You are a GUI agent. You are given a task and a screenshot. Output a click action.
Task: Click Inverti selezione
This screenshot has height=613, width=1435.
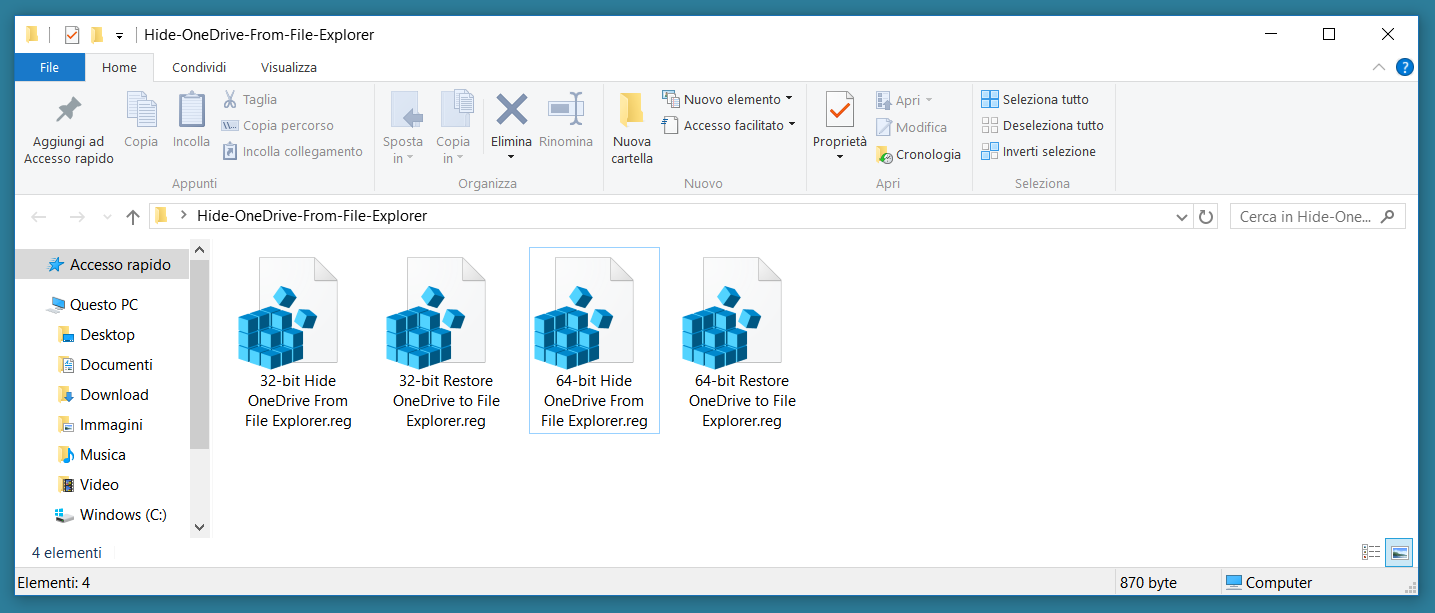click(1038, 151)
